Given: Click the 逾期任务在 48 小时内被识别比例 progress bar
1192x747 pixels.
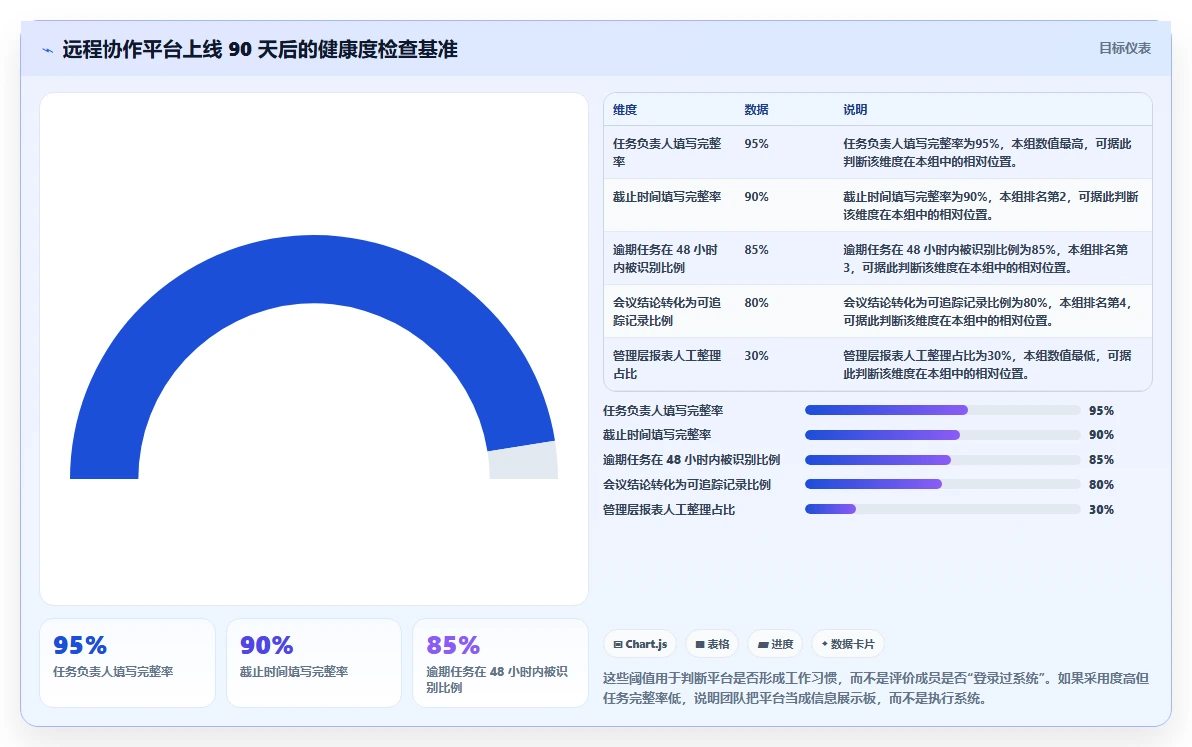Looking at the screenshot, I should point(943,460).
